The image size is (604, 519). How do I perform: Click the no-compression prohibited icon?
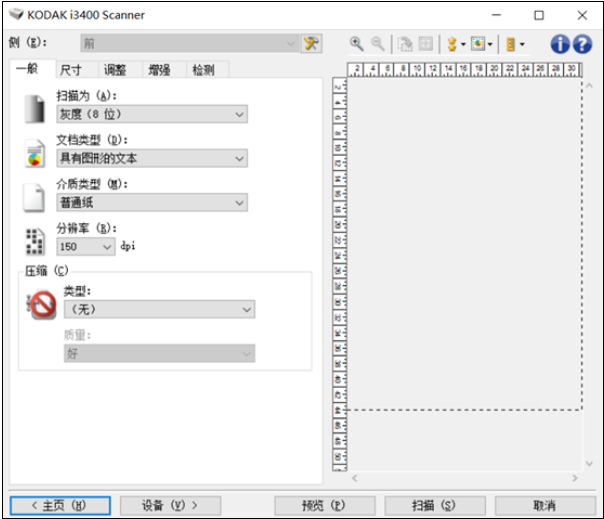tap(42, 304)
